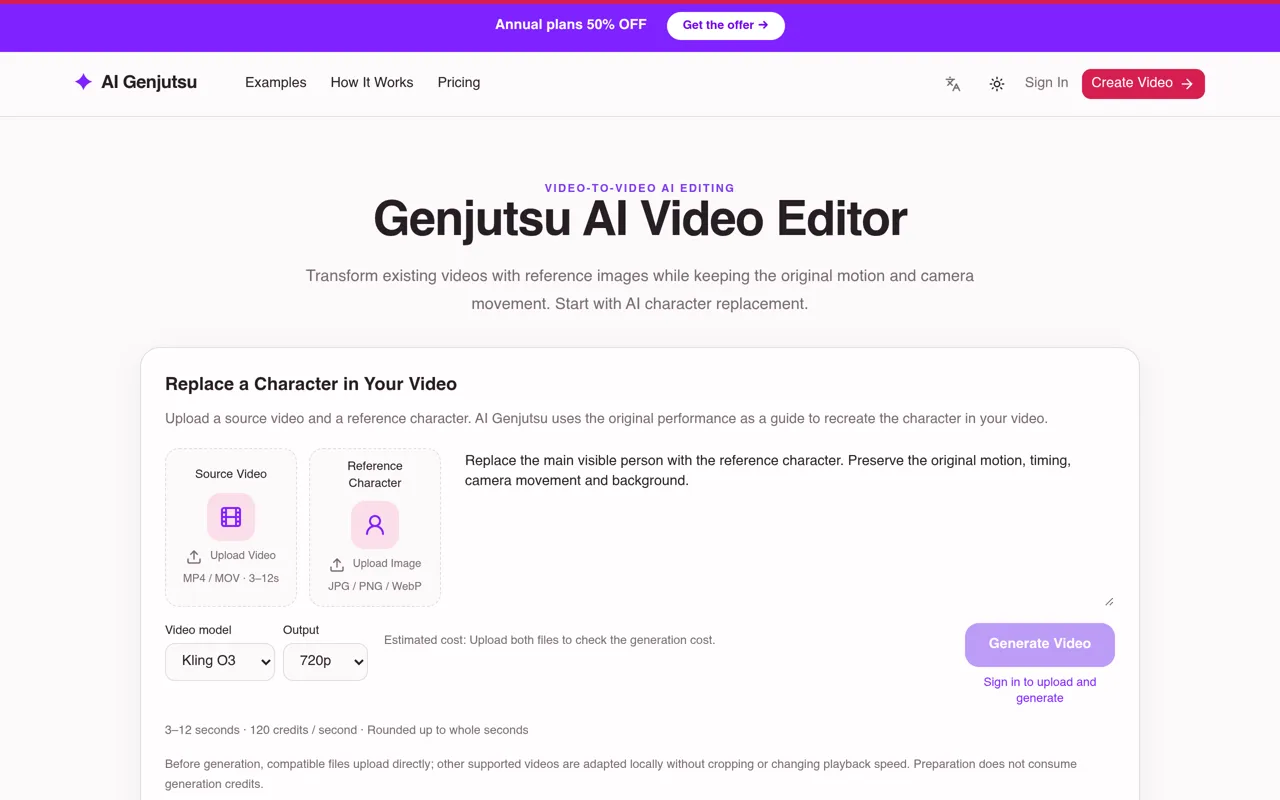Click the MP4 / MOV · 3–12s format note

click(x=231, y=578)
